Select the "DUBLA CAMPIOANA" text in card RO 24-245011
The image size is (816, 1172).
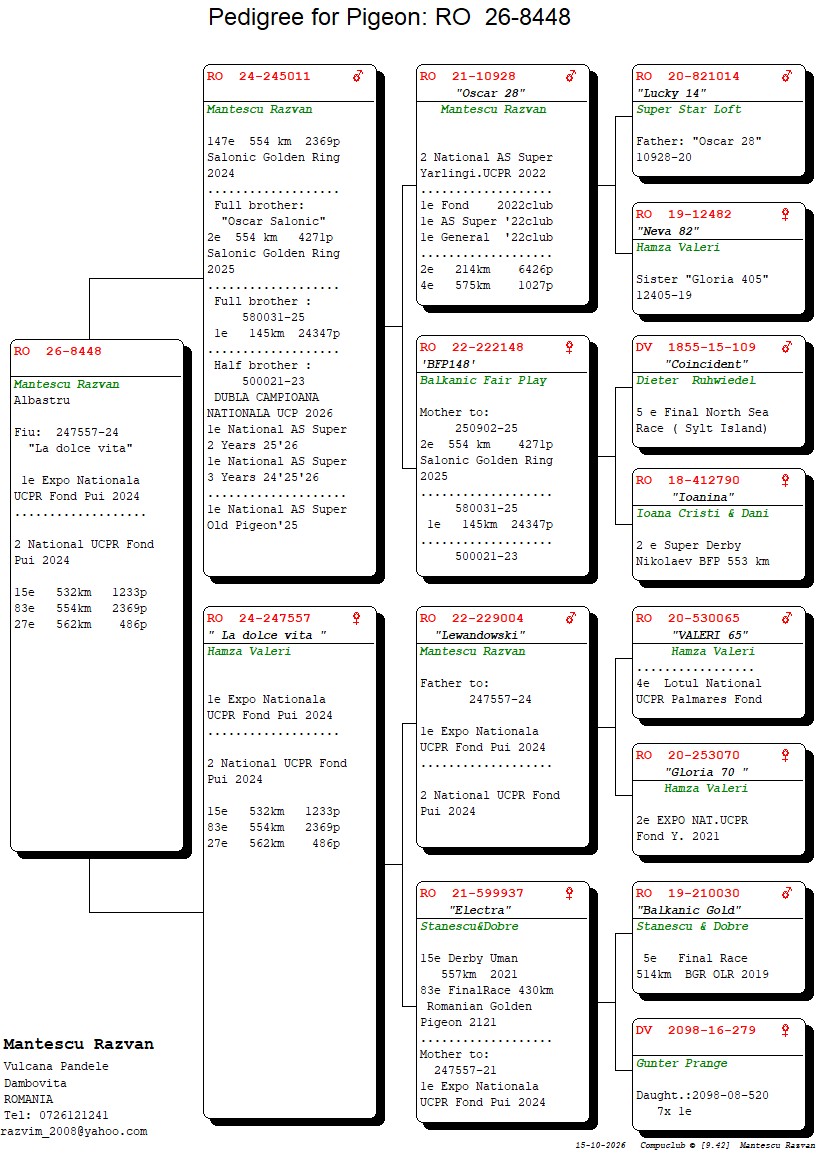[267, 397]
